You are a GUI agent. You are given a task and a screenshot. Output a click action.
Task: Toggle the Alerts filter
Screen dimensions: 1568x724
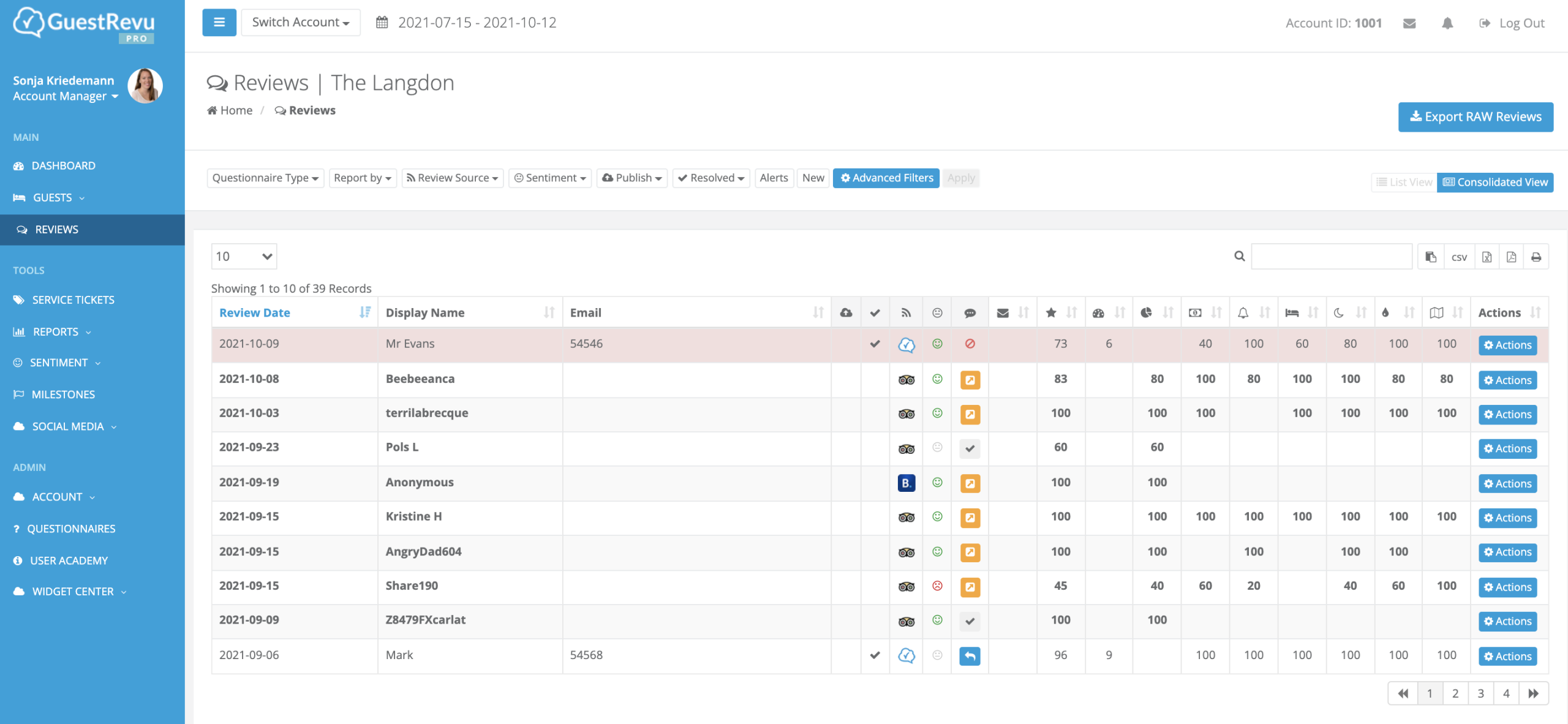point(774,178)
